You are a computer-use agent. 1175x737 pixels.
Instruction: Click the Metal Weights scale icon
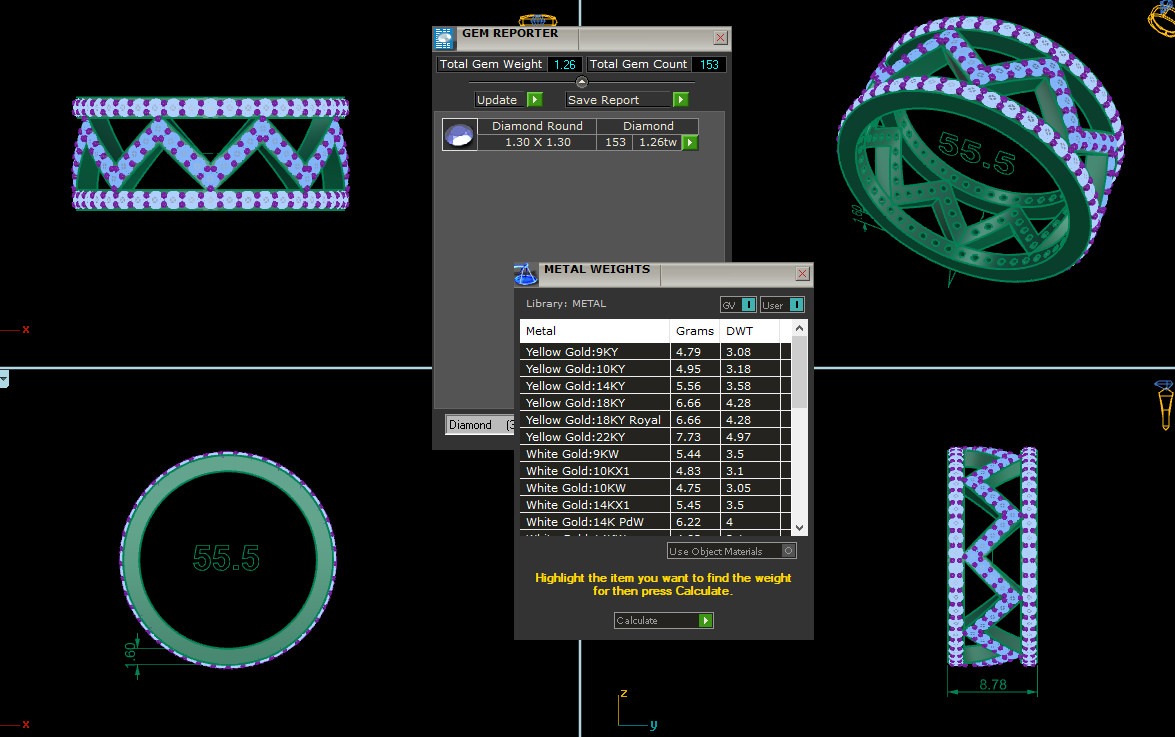tap(526, 274)
